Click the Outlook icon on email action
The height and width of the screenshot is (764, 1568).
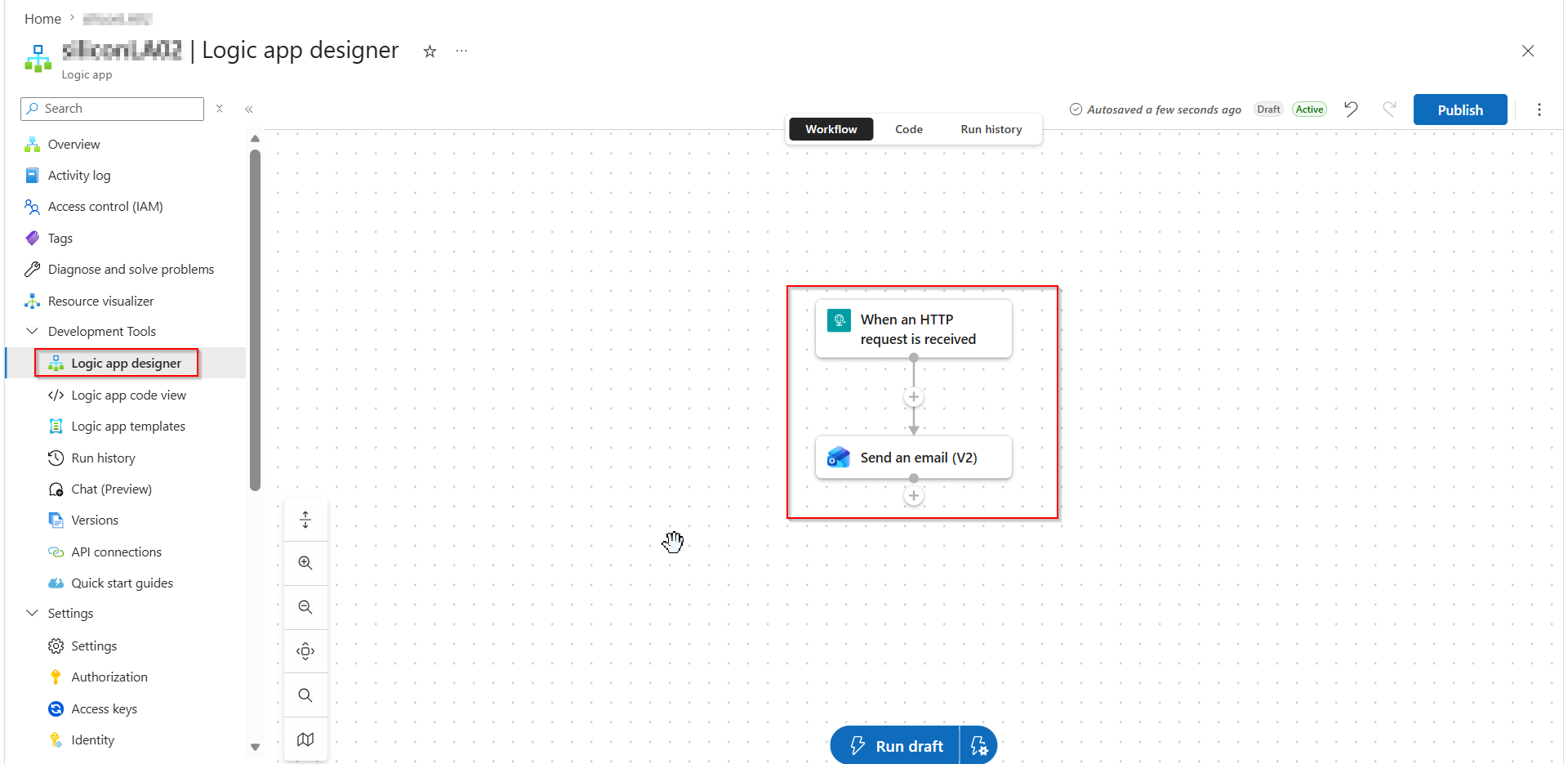839,458
